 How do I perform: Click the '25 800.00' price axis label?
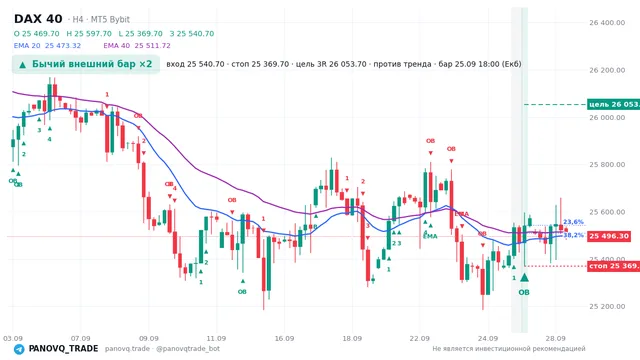pos(607,164)
